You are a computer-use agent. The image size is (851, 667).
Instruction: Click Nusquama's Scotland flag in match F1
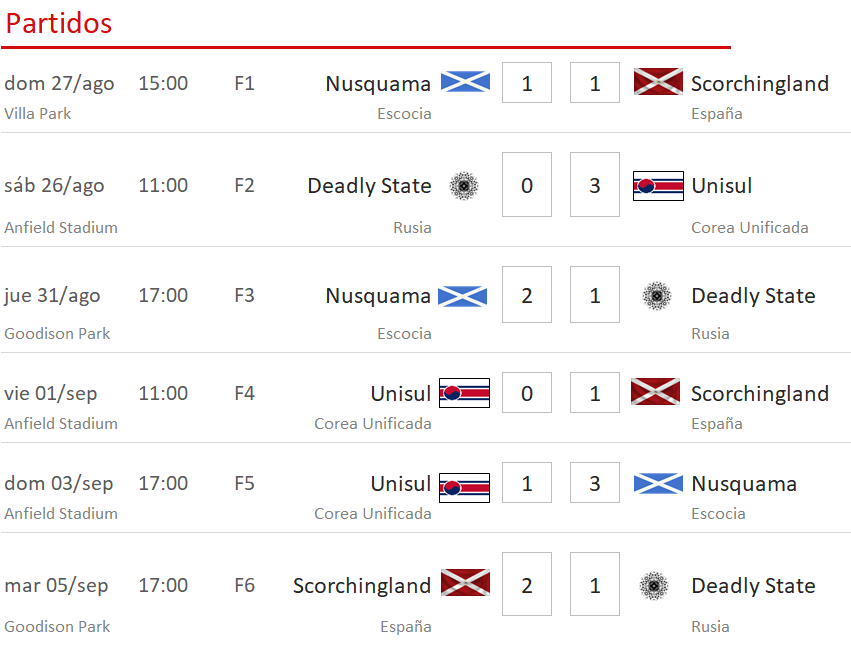coord(465,82)
